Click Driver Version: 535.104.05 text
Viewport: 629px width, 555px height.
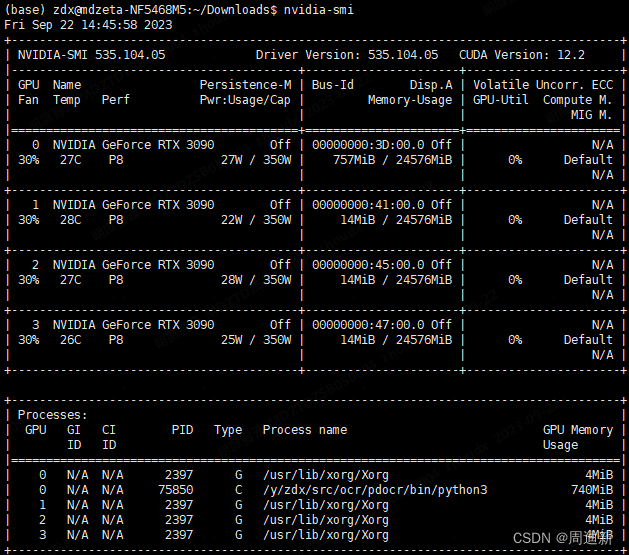coord(347,55)
